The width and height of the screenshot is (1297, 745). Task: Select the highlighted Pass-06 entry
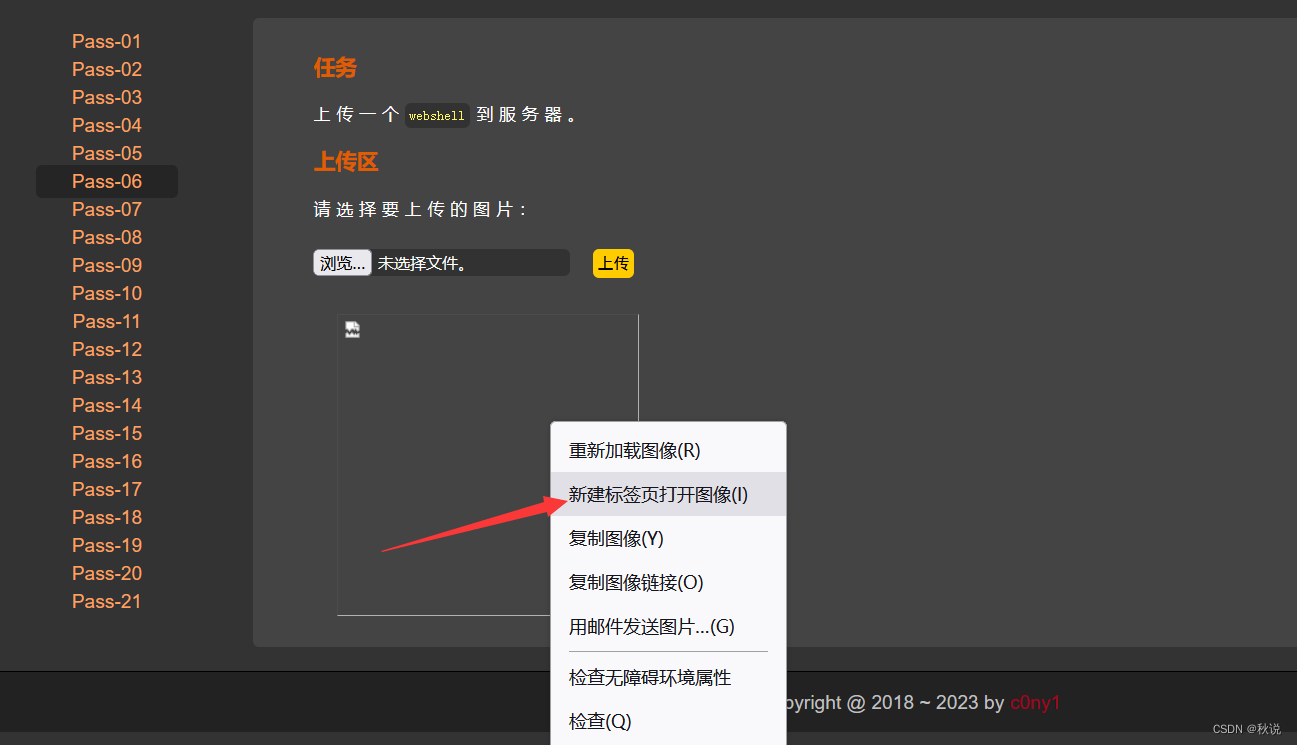[x=107, y=181]
